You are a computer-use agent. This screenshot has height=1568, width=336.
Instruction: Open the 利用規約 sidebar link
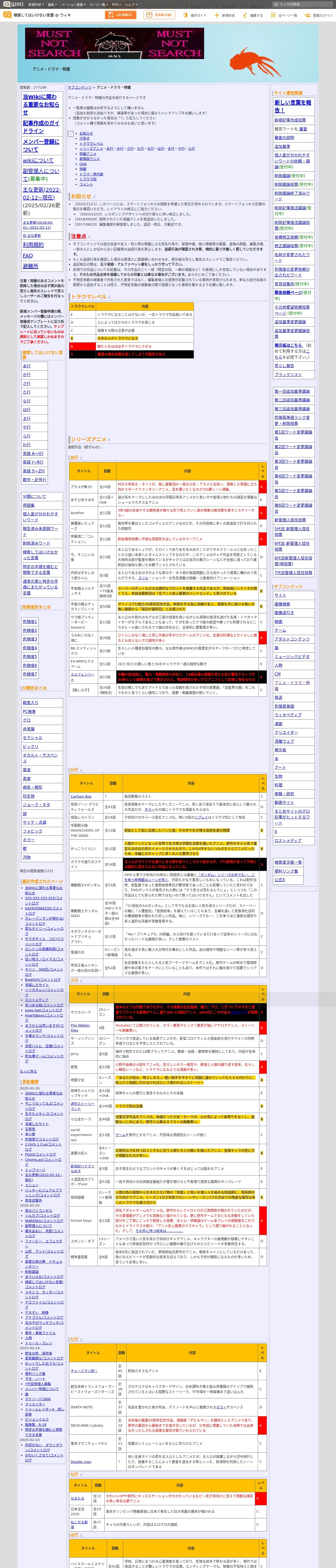33,245
